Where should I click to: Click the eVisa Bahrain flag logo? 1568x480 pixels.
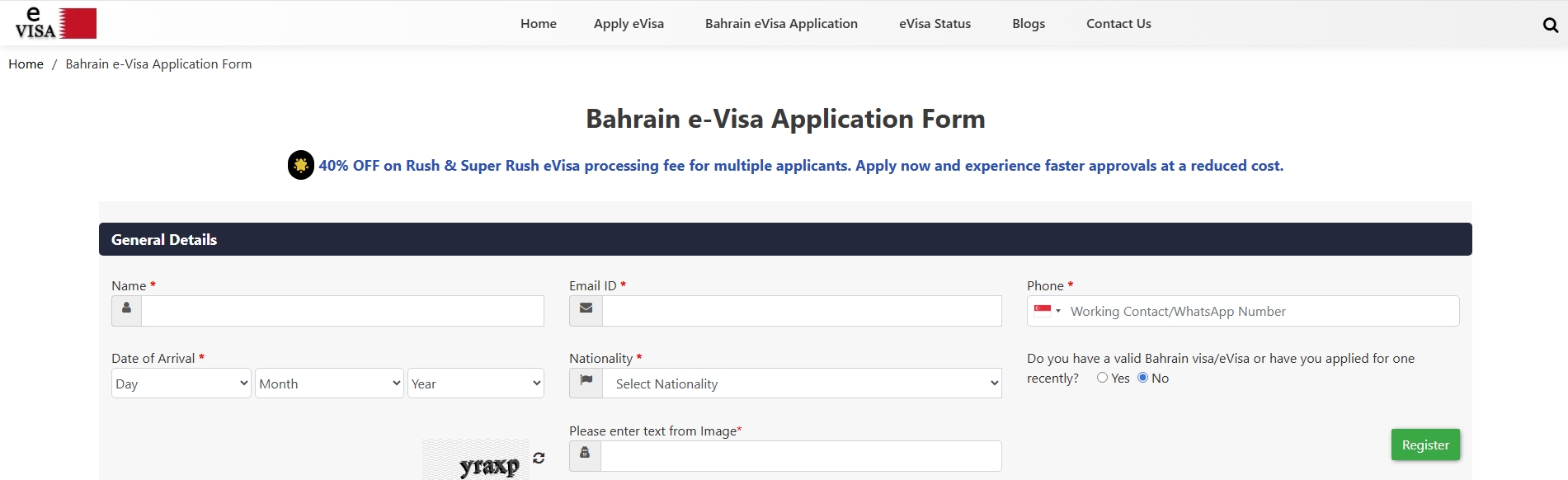coord(55,23)
